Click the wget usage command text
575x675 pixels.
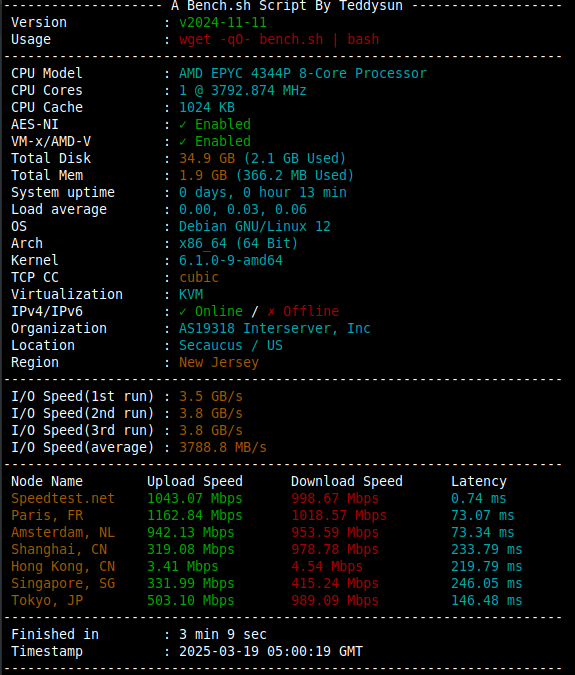pyautogui.click(x=279, y=40)
